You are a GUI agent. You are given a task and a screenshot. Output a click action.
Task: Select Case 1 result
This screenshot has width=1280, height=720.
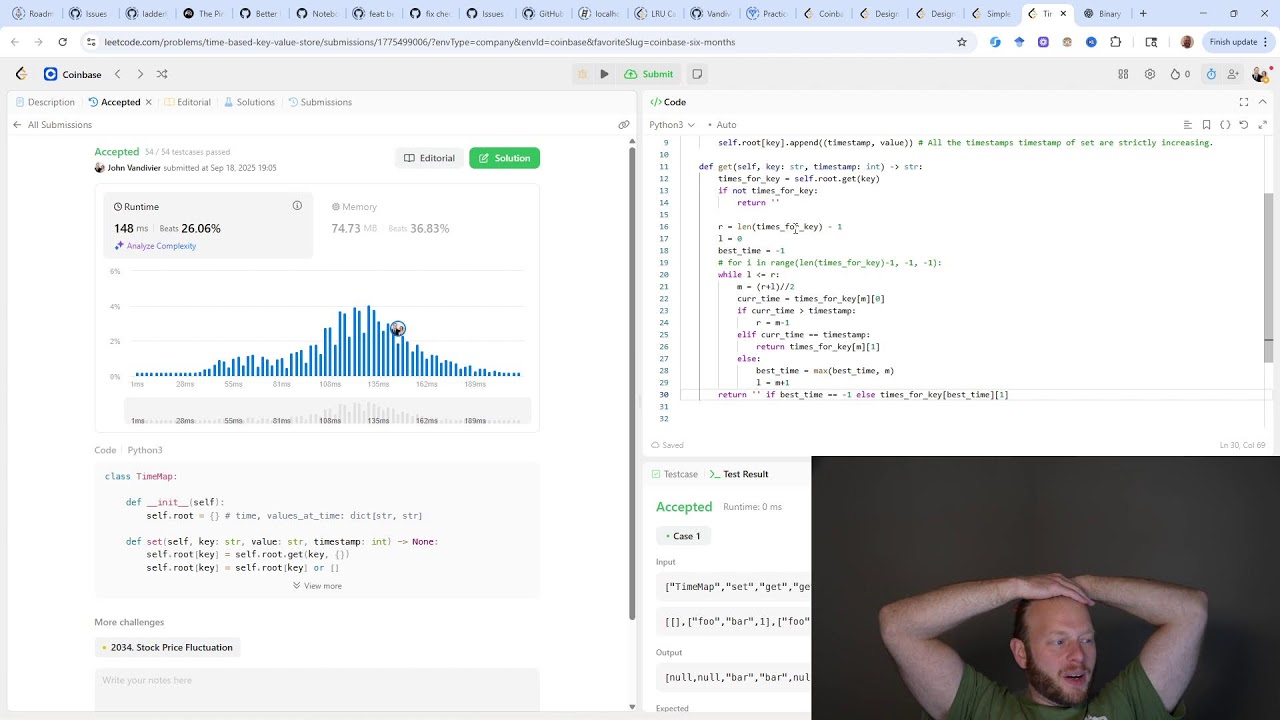(x=683, y=536)
